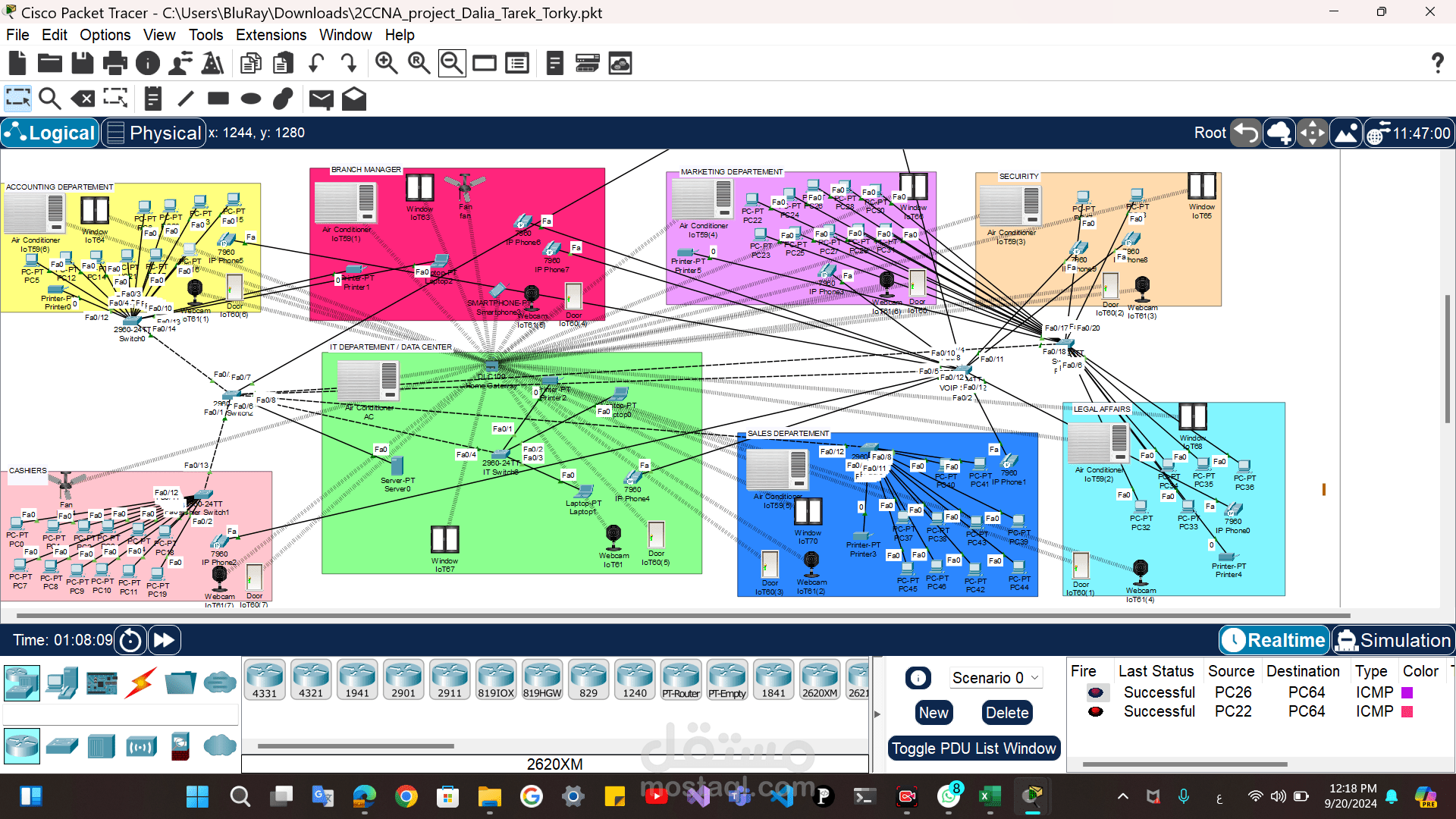Add a Complex PDU with the open envelope icon
Screen dimensions: 1456x819
(x=354, y=99)
